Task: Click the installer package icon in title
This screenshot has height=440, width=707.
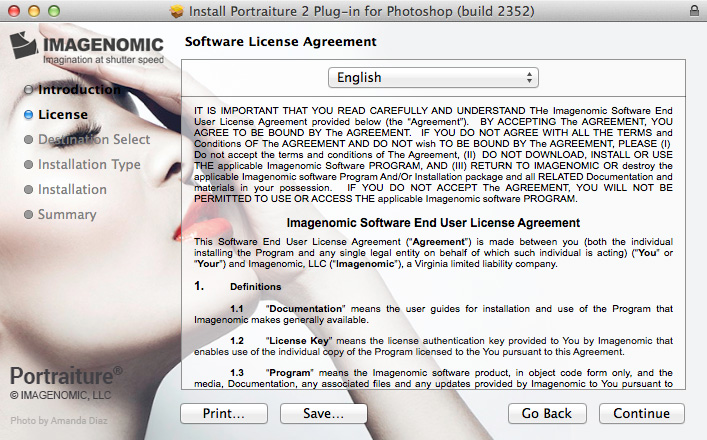Action: [x=177, y=11]
